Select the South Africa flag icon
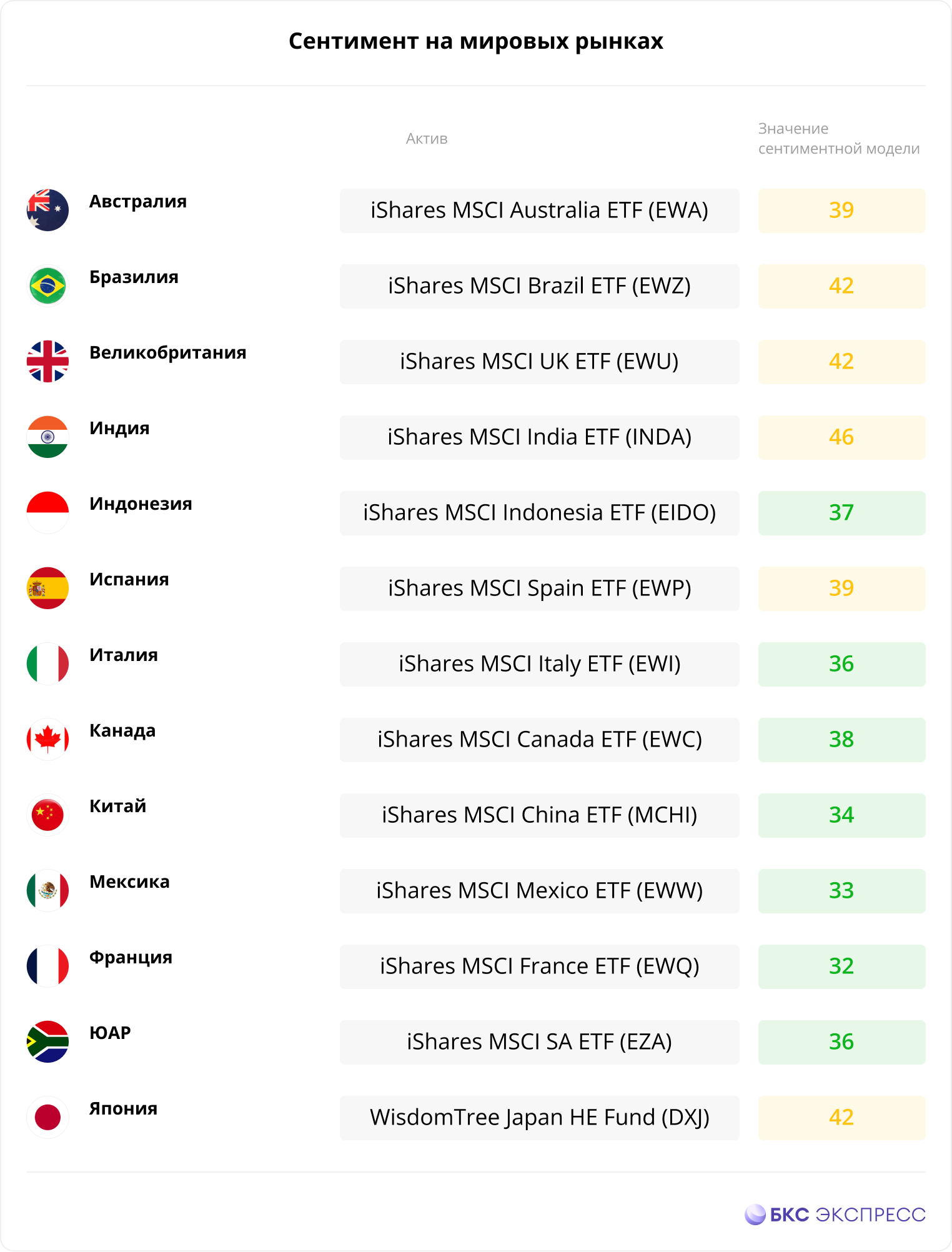 pos(47,1041)
